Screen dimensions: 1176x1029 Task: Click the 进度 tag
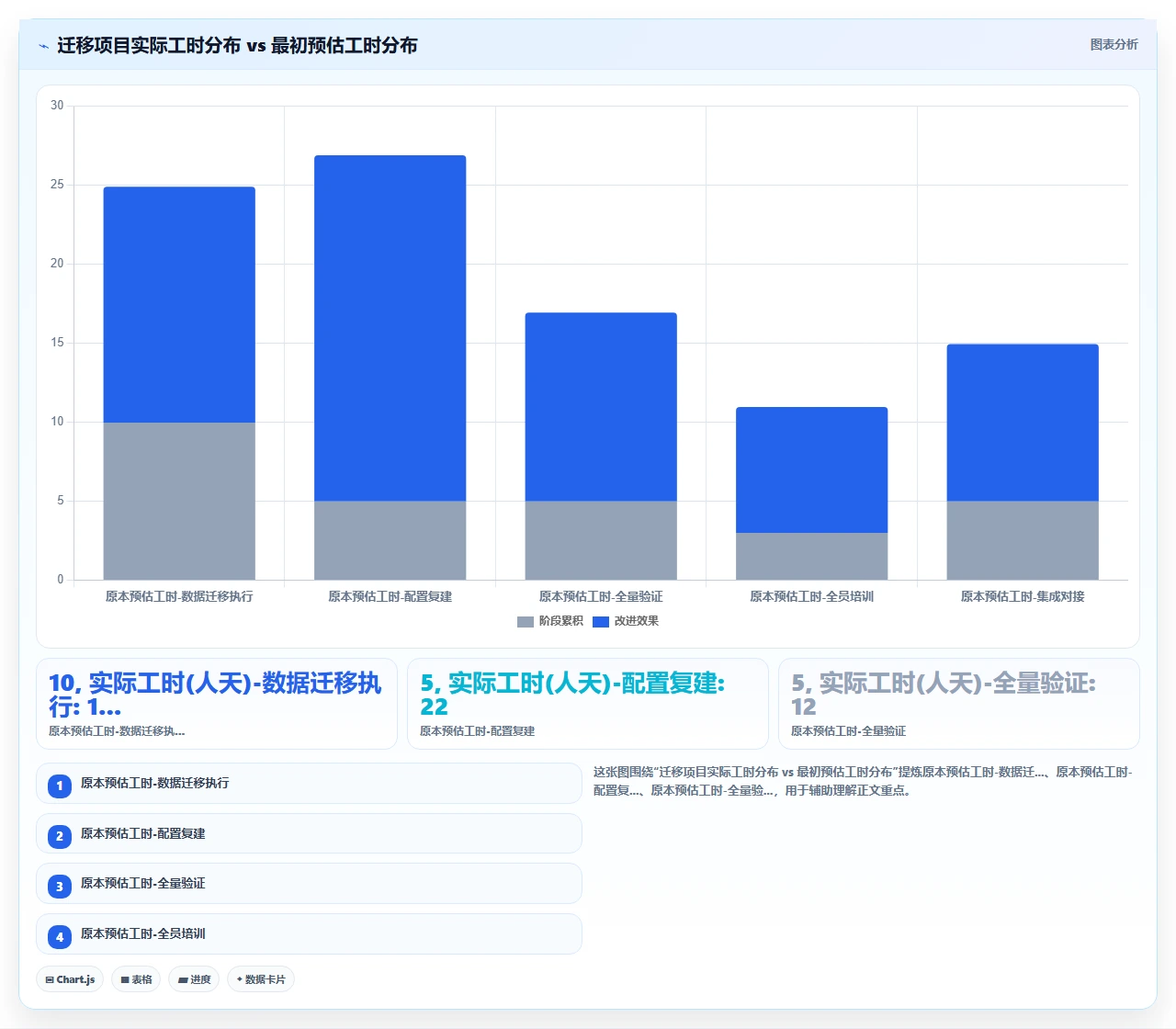click(x=194, y=979)
